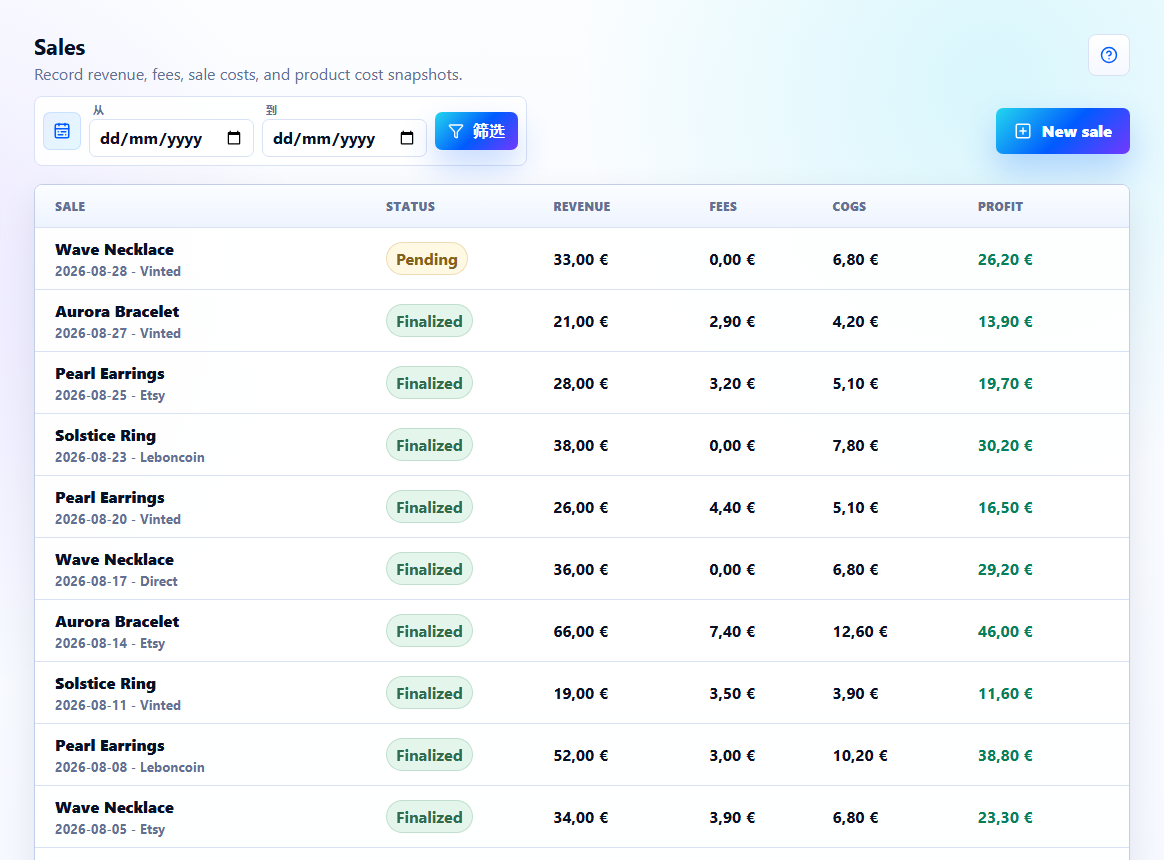1164x860 pixels.
Task: Open Pearl Earrings sale dated 2026-08-08
Action: coord(582,755)
